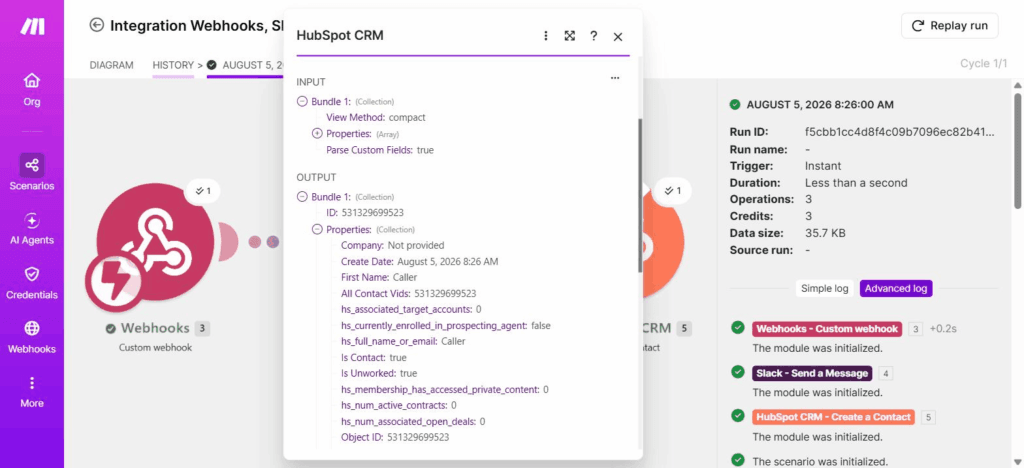
Task: Click the All Contact Vids row
Action: coord(408,293)
